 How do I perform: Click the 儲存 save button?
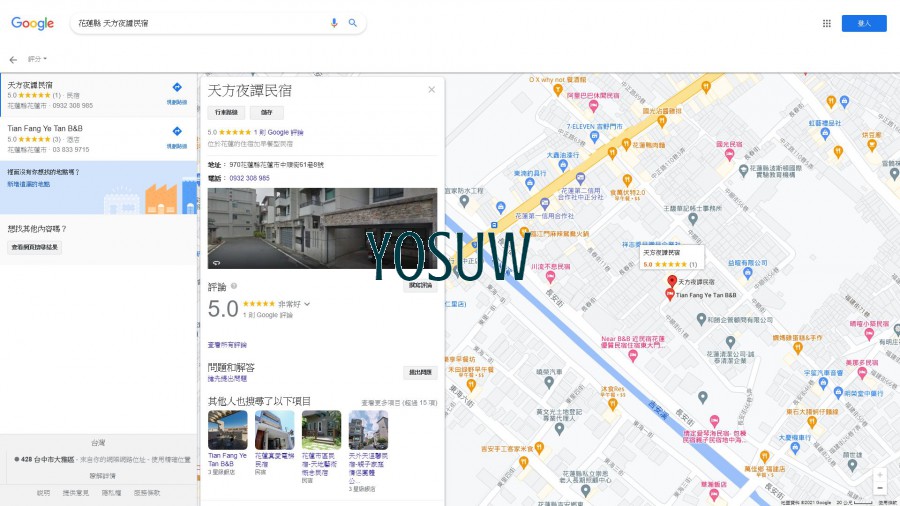click(267, 113)
